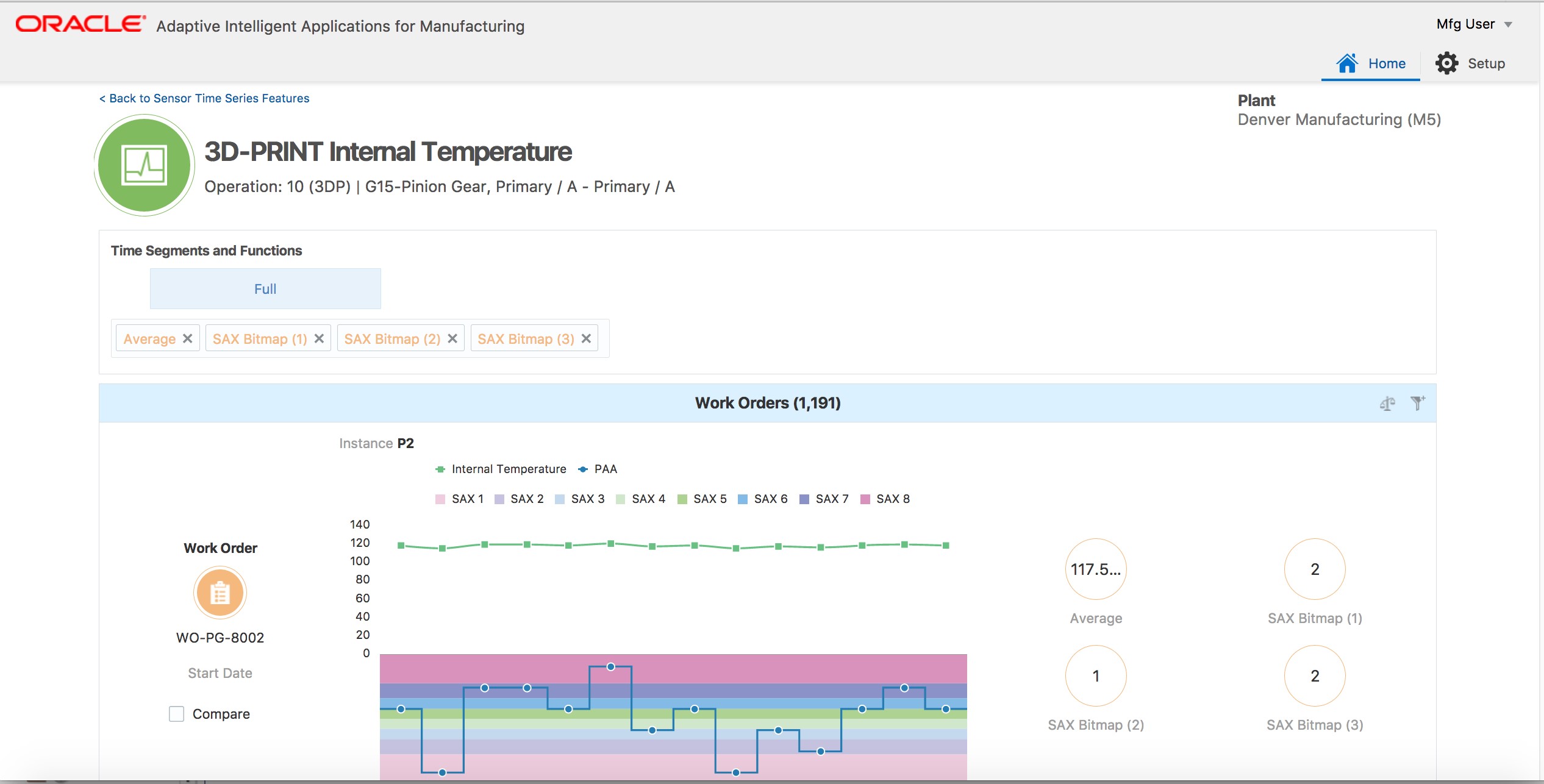
Task: Toggle the PAA series in the chart legend
Action: [604, 469]
